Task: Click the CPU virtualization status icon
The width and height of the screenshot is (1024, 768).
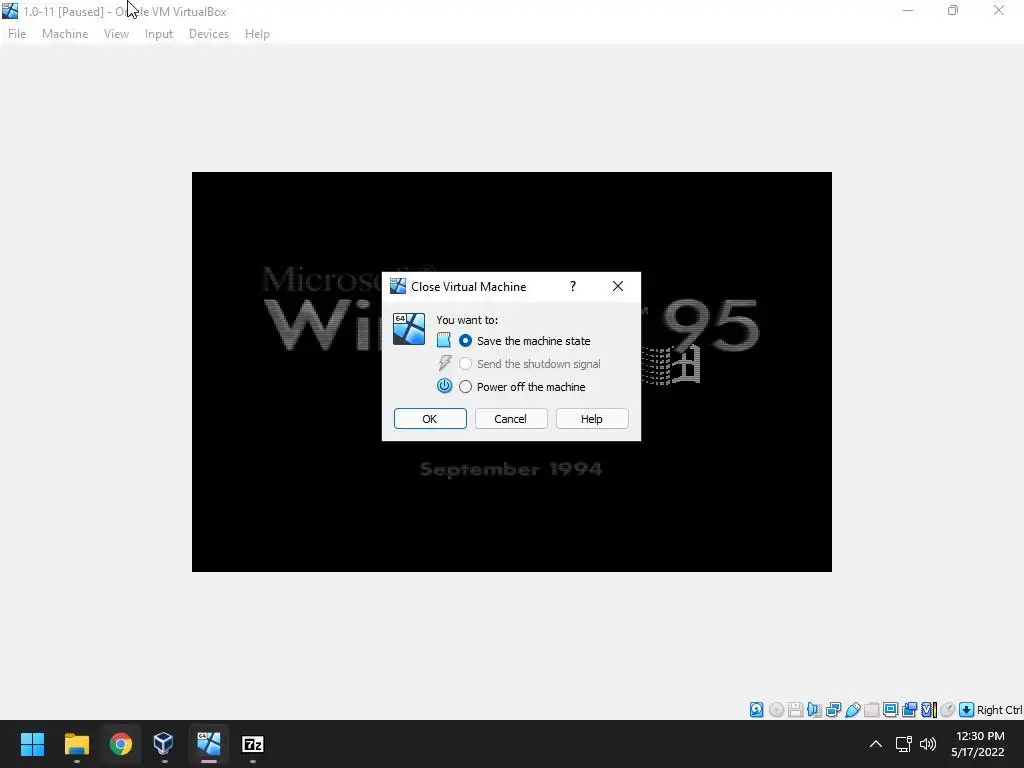Action: tap(929, 710)
